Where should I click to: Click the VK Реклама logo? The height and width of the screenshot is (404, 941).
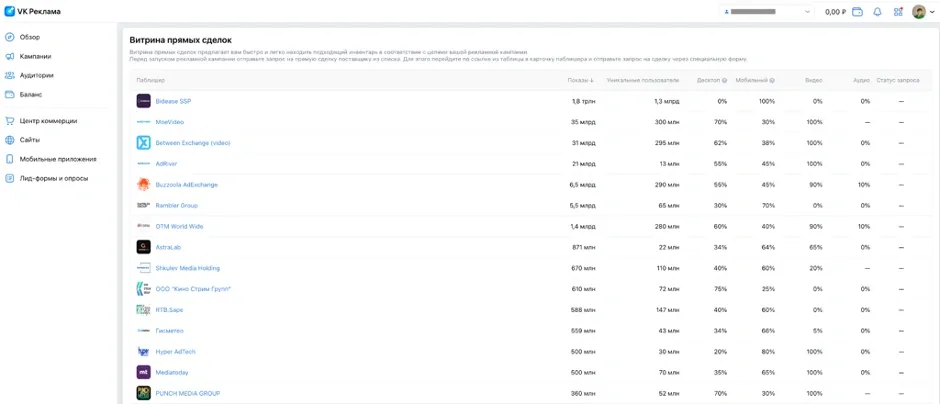tap(32, 11)
